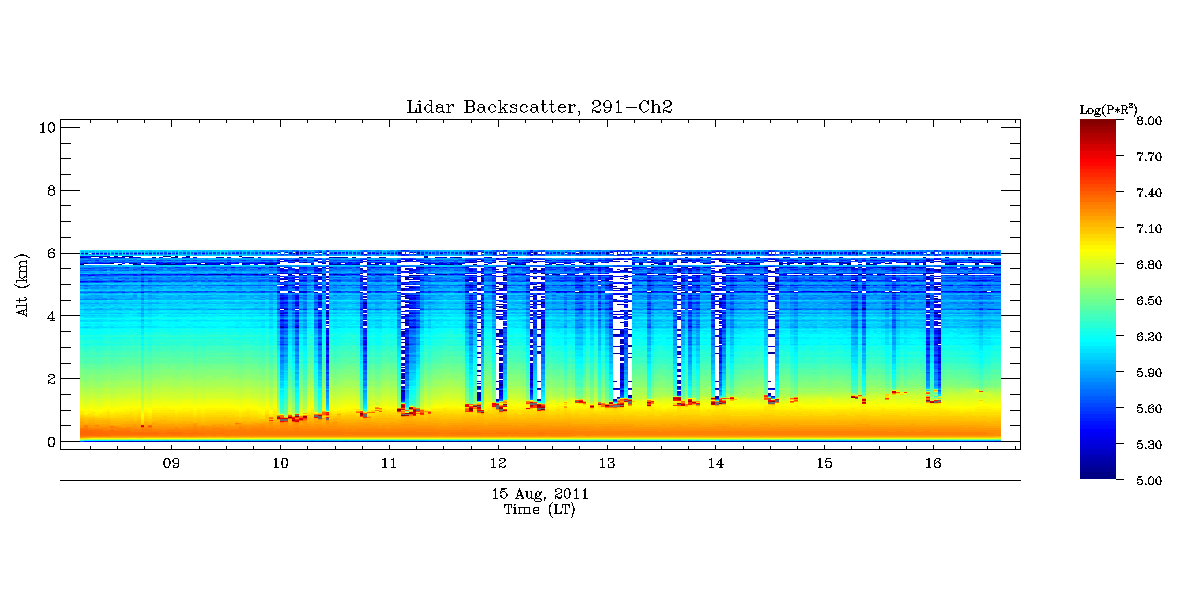The height and width of the screenshot is (600, 1200).
Task: Click the 6.20 colorbar value
Action: (1148, 337)
